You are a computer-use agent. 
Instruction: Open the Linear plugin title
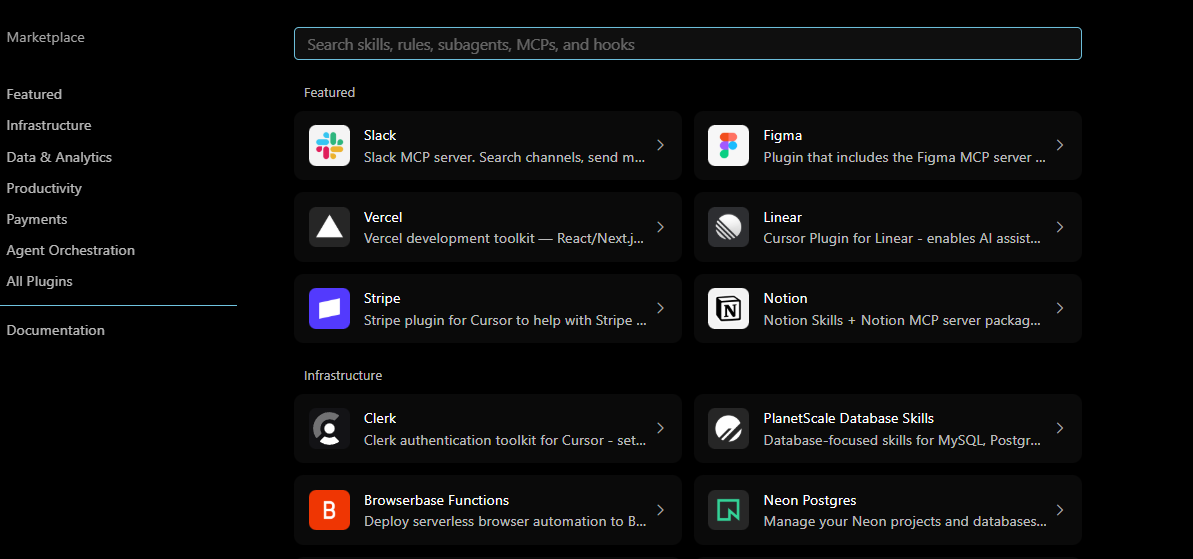(x=782, y=217)
